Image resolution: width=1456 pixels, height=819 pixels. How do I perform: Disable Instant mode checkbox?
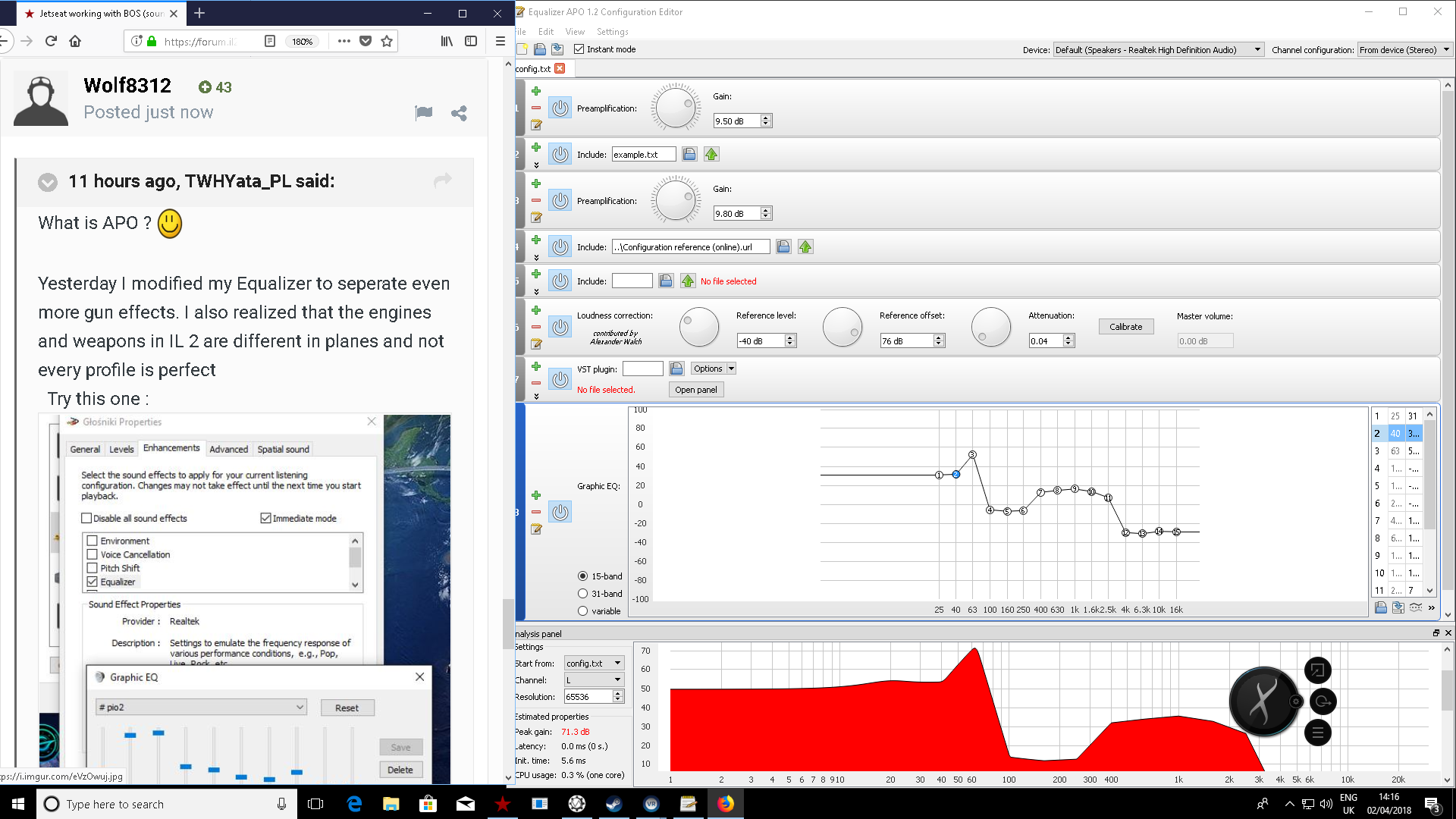579,49
